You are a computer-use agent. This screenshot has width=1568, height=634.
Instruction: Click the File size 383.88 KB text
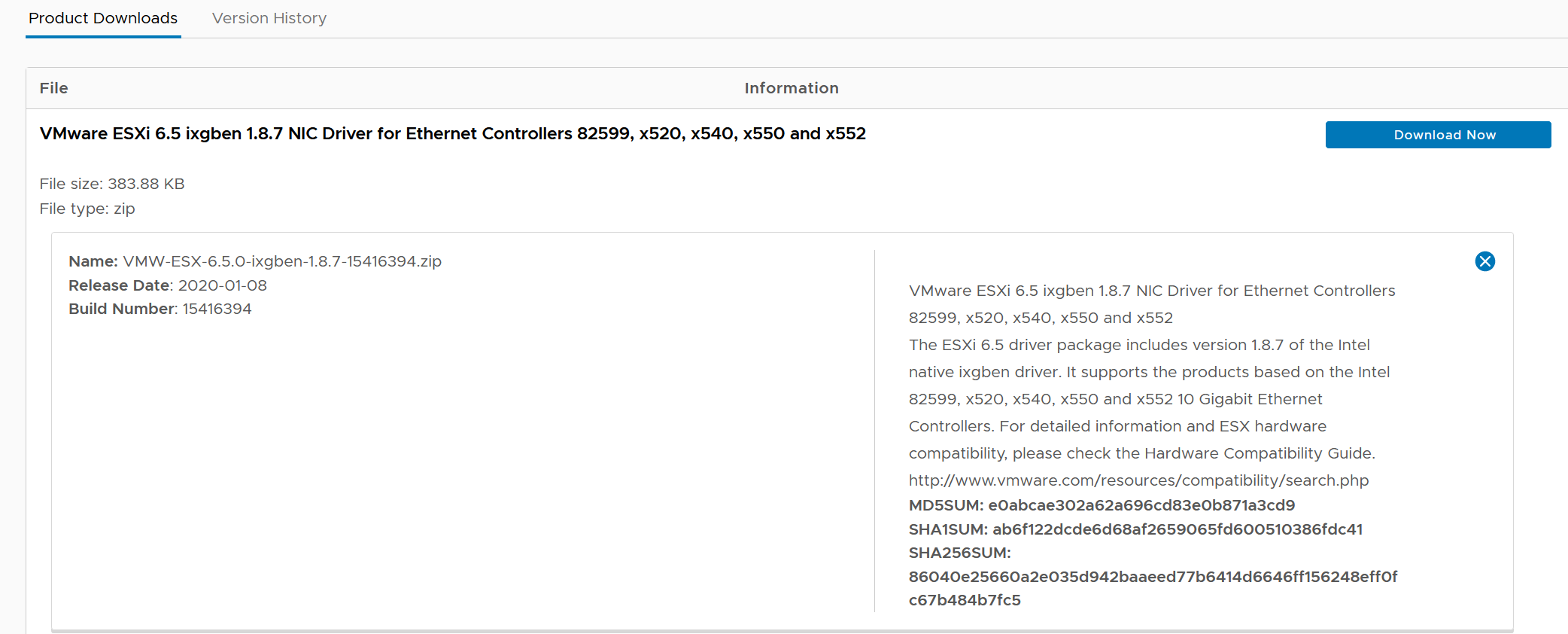click(112, 184)
